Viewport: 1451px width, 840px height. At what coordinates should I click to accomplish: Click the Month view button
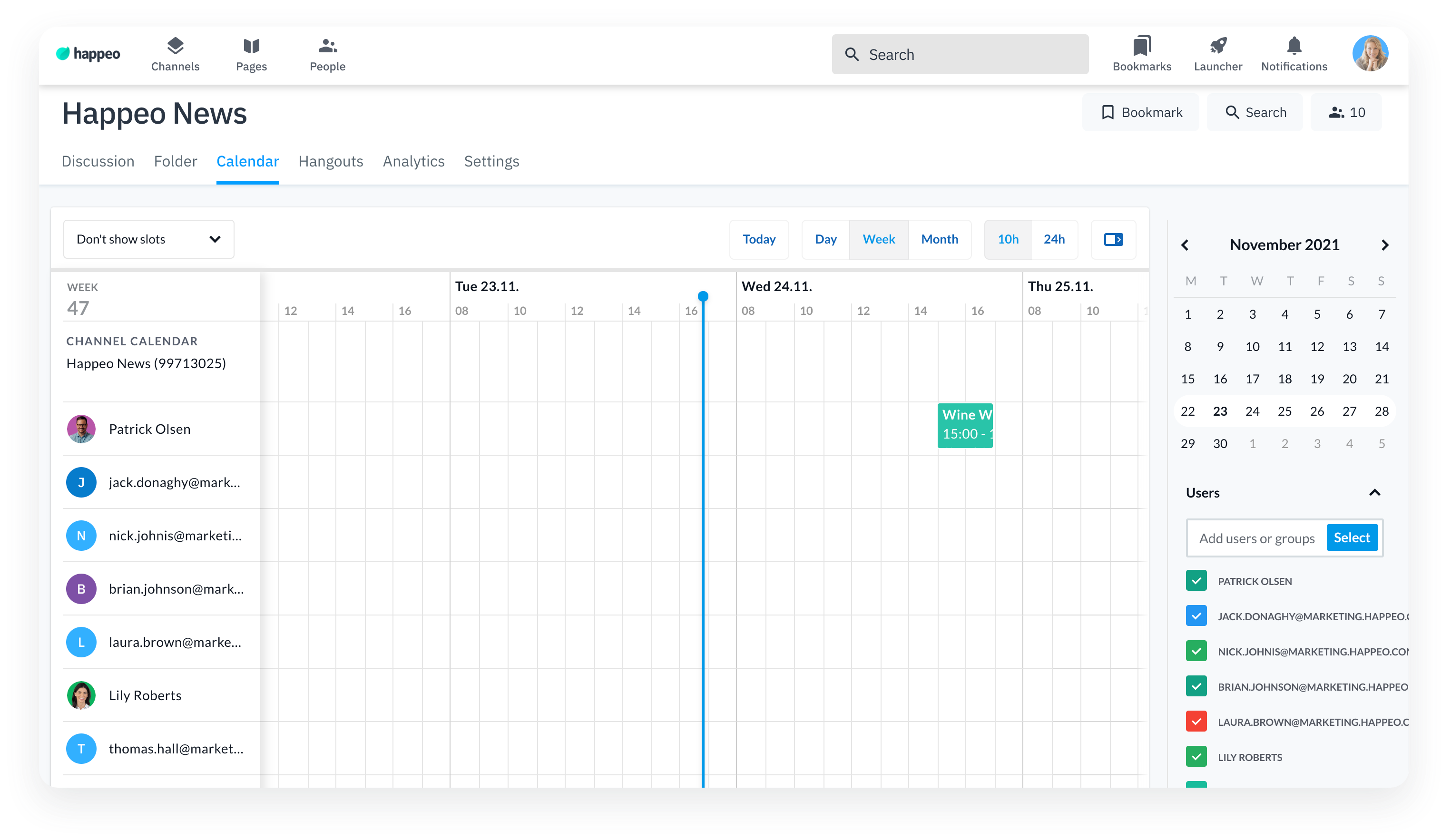tap(939, 238)
